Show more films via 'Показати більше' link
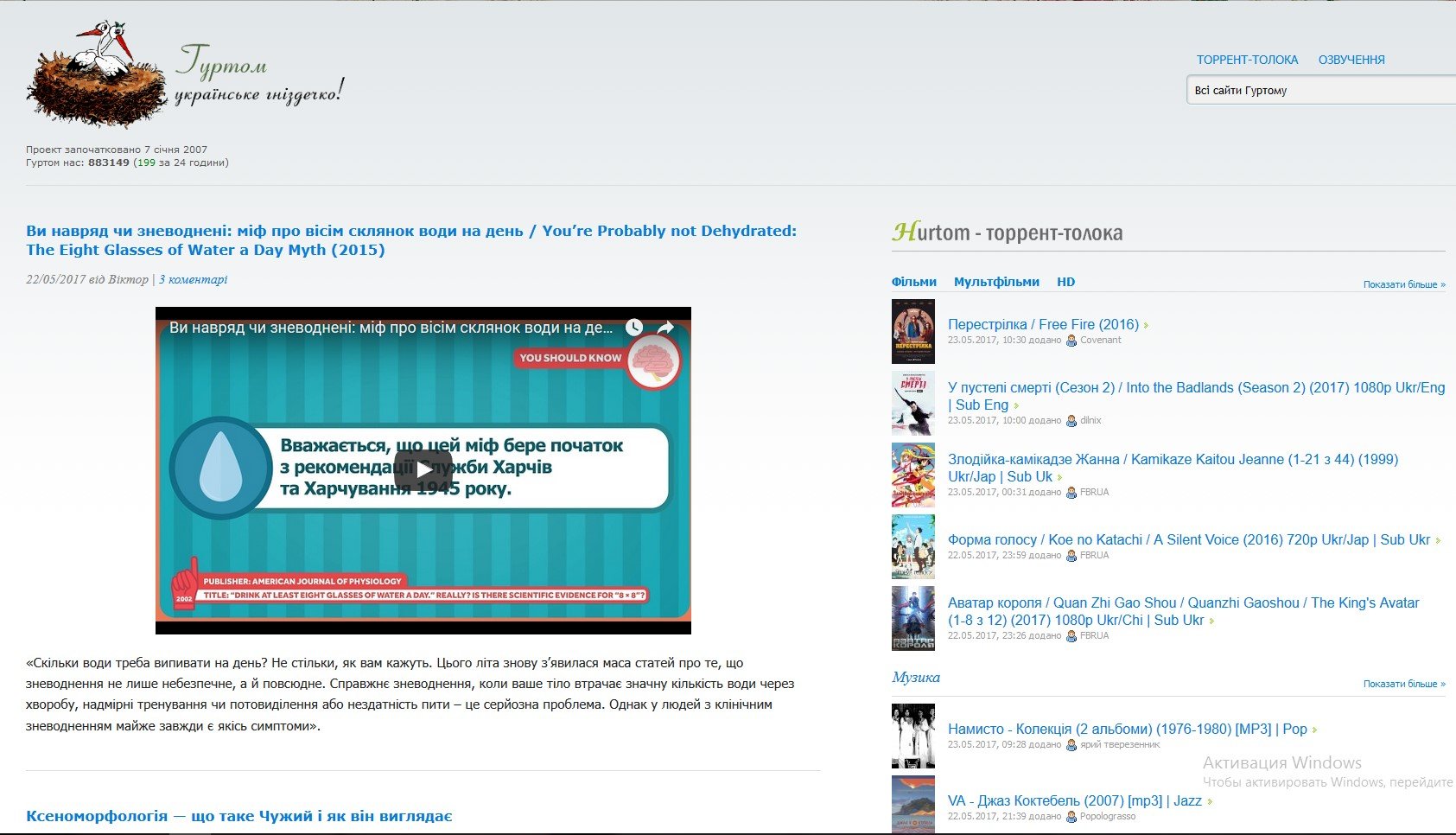Viewport: 1456px width, 835px height. pos(1403,284)
